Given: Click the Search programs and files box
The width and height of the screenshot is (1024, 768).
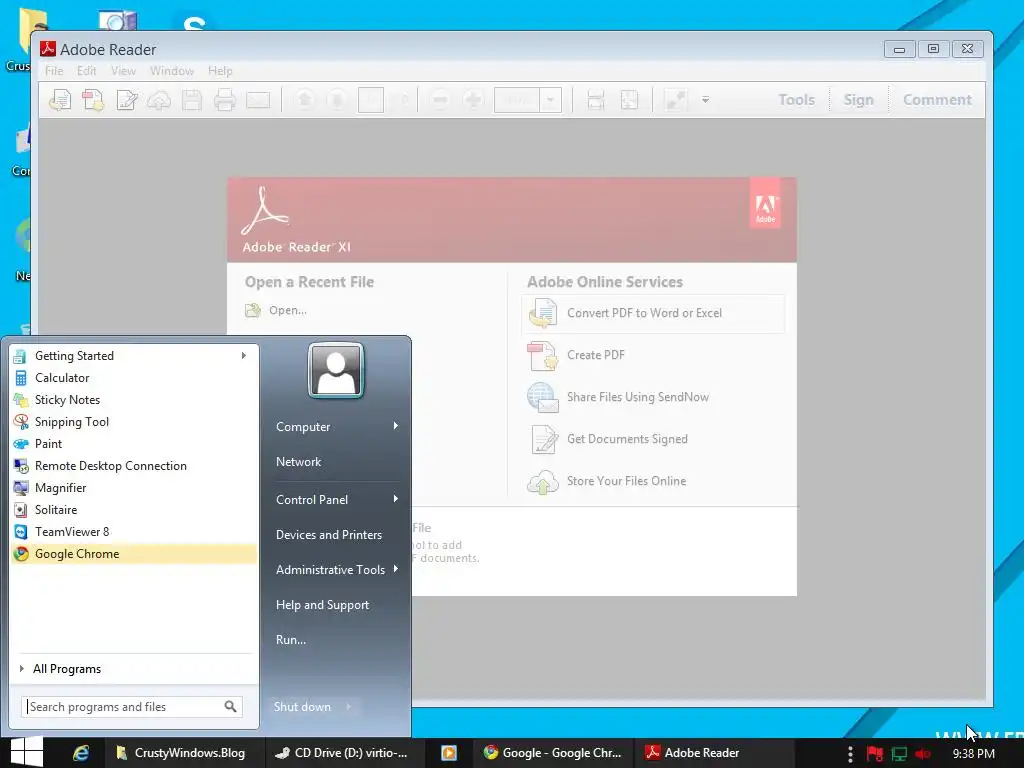Looking at the screenshot, I should pyautogui.click(x=132, y=707).
